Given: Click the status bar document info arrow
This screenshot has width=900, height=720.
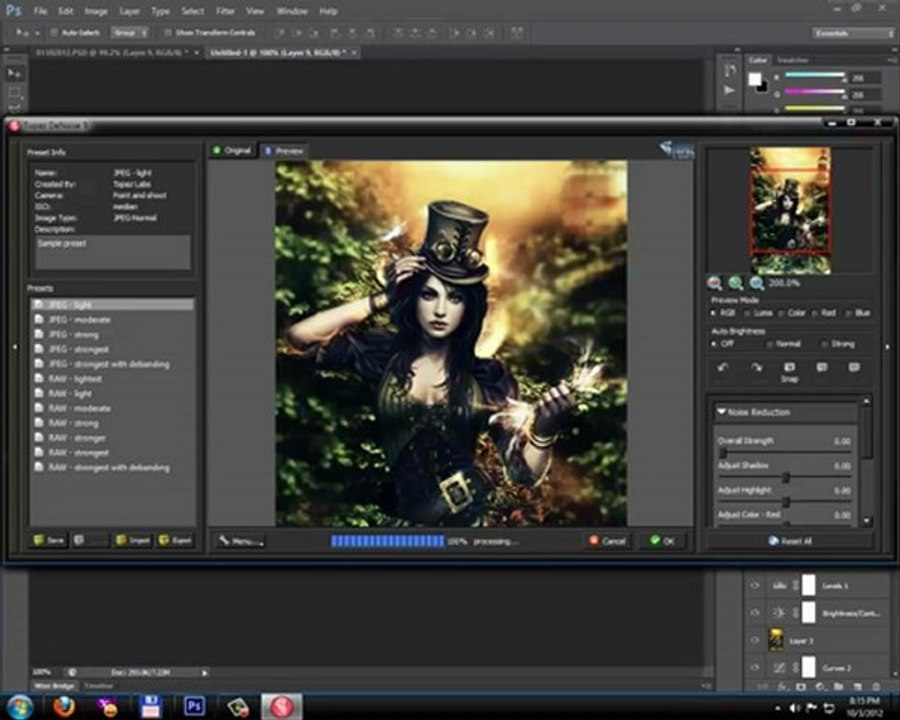Looking at the screenshot, I should (x=204, y=672).
